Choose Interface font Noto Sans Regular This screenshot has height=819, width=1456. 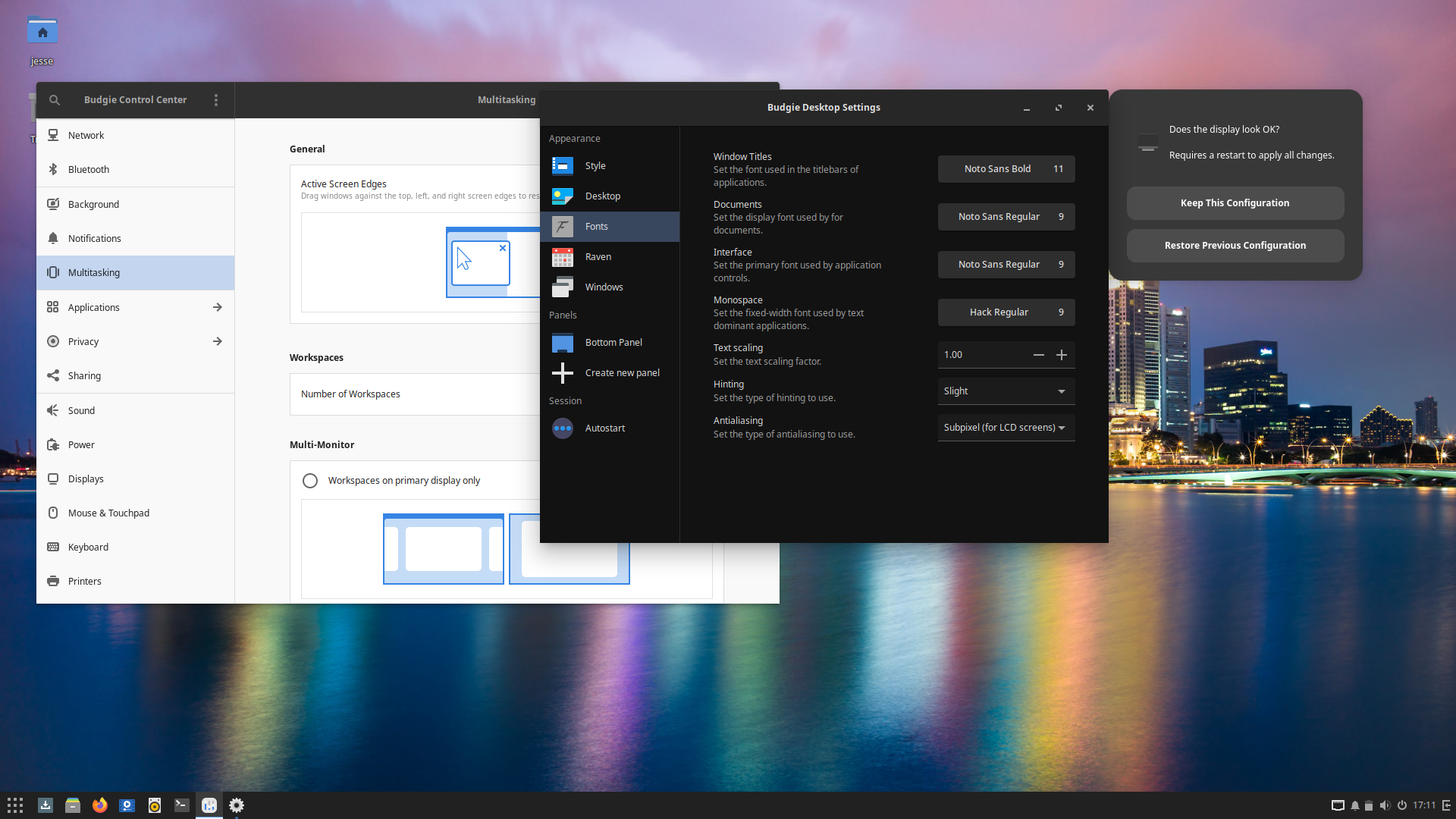1006,265
